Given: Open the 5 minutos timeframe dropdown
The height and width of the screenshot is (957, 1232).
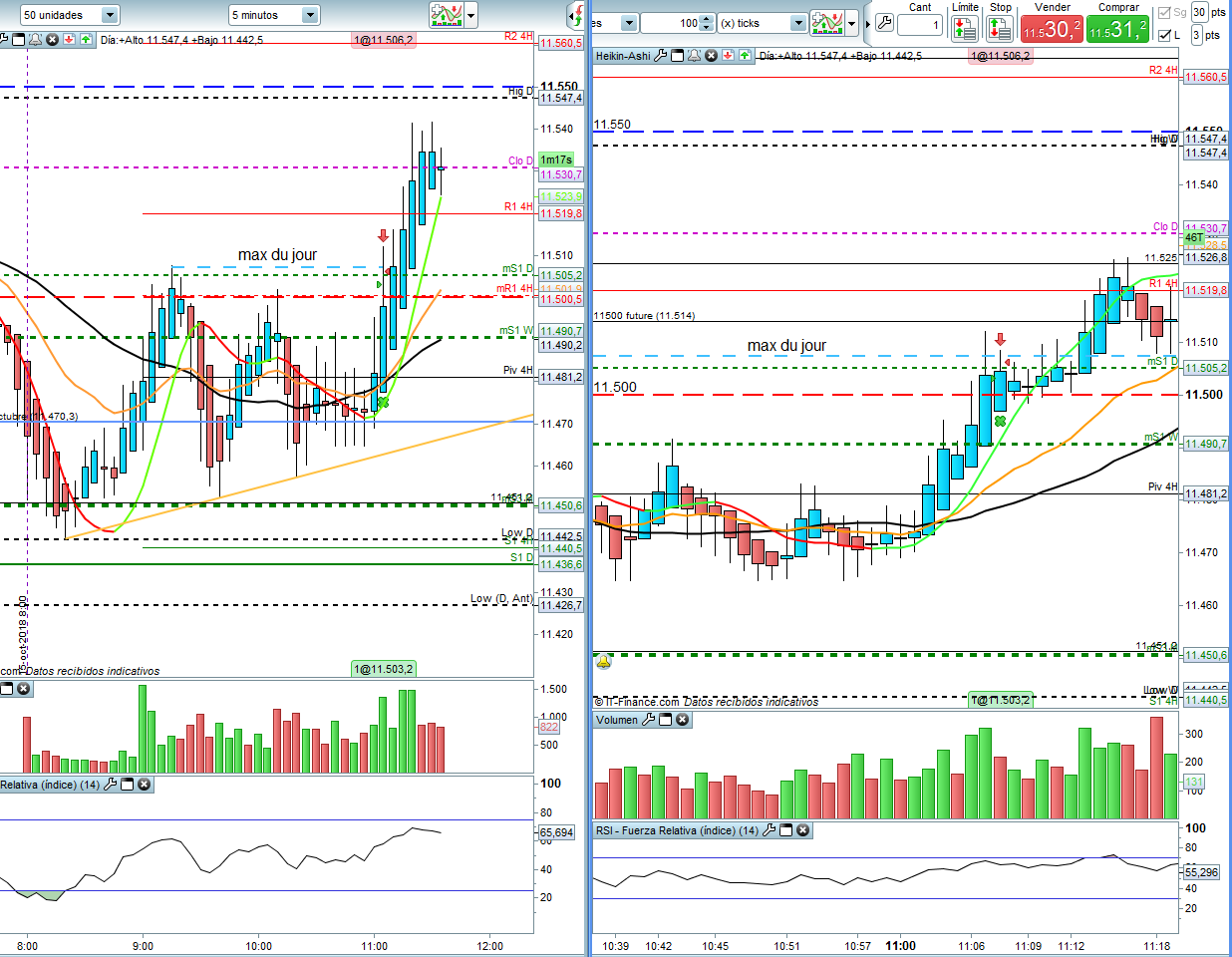Looking at the screenshot, I should pos(274,15).
